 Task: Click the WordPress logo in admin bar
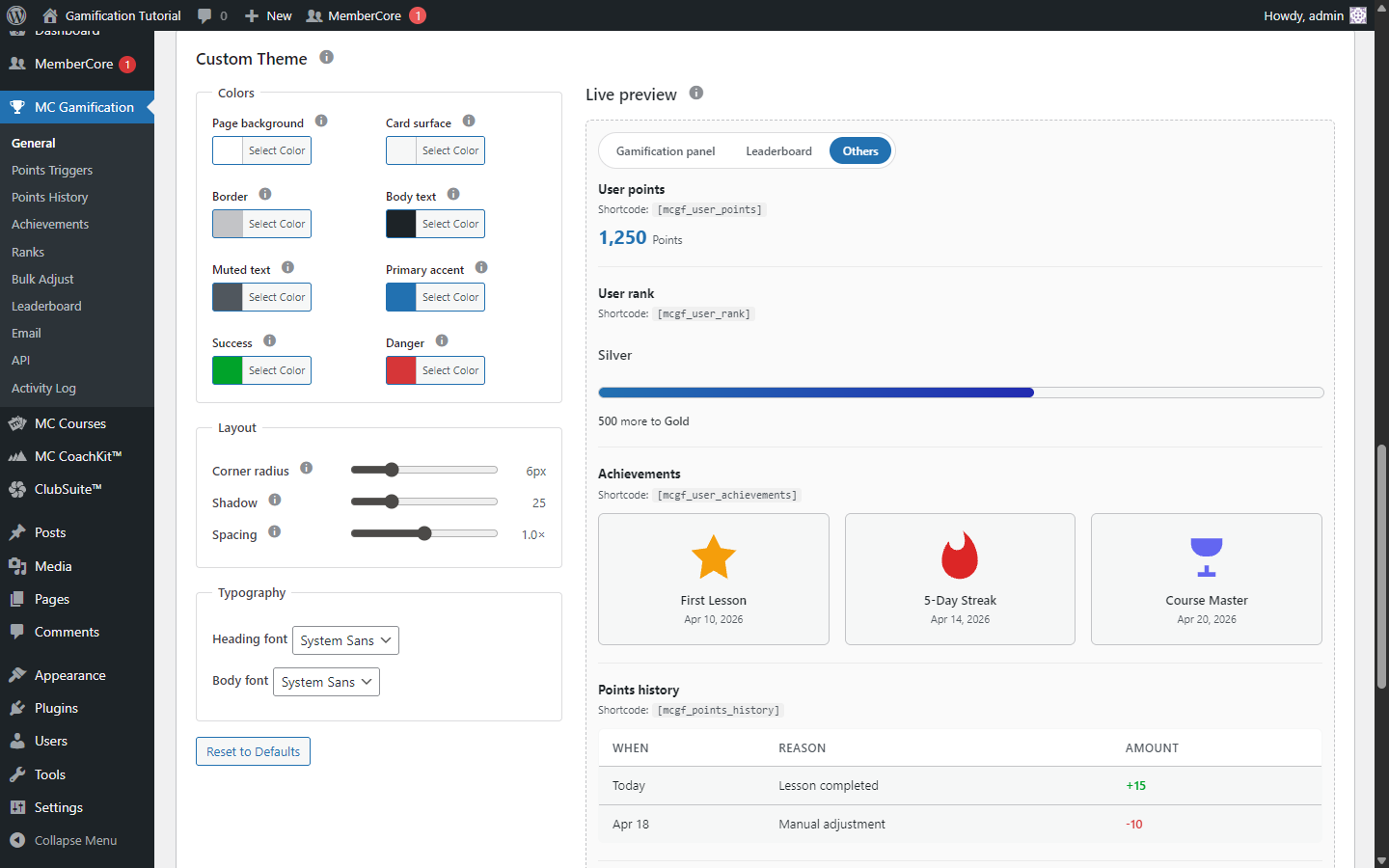click(x=16, y=15)
